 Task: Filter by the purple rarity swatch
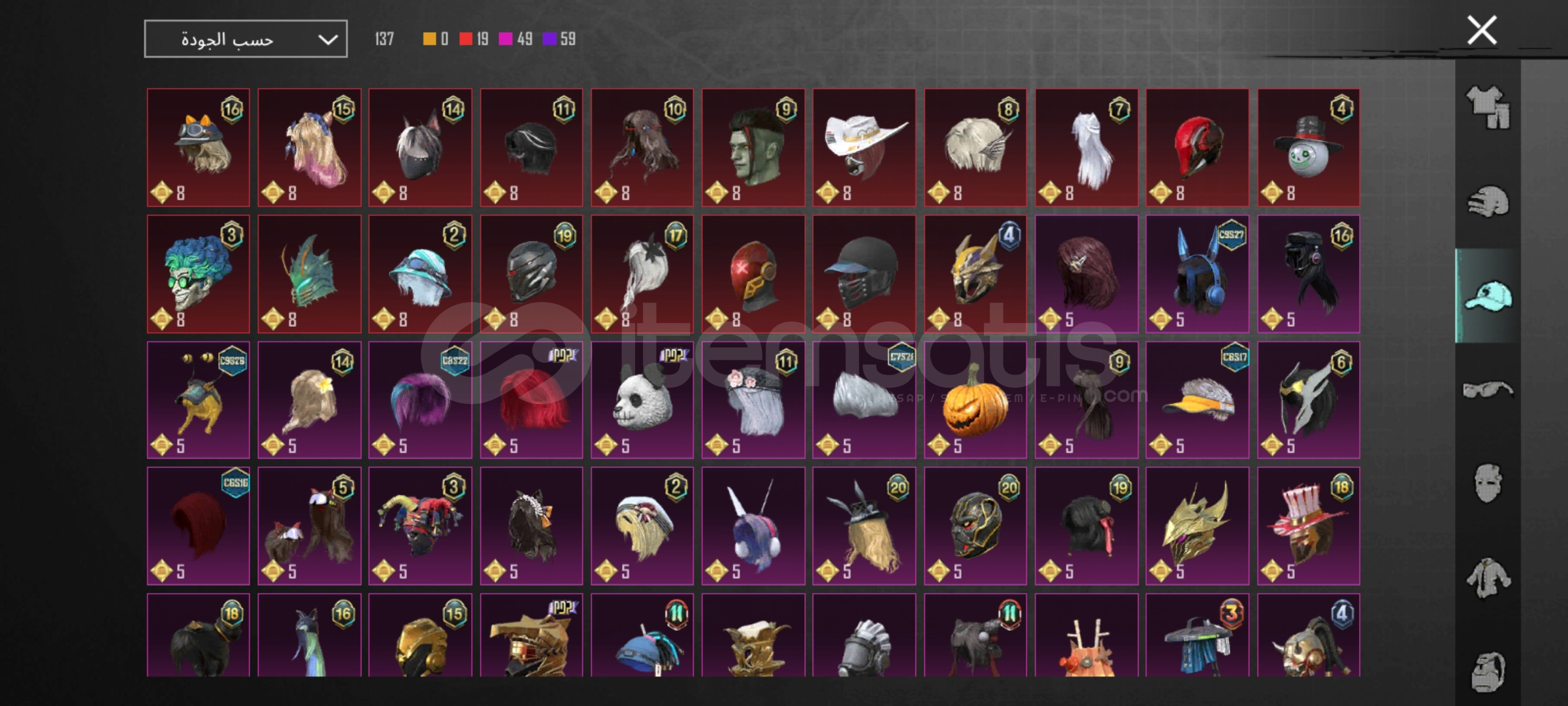pyautogui.click(x=549, y=39)
